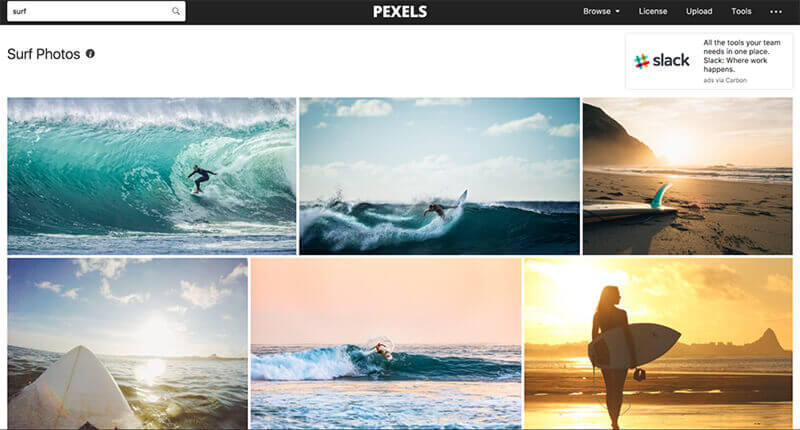800x430 pixels.
Task: Click the Slack logo in the ad
Action: pyautogui.click(x=662, y=61)
